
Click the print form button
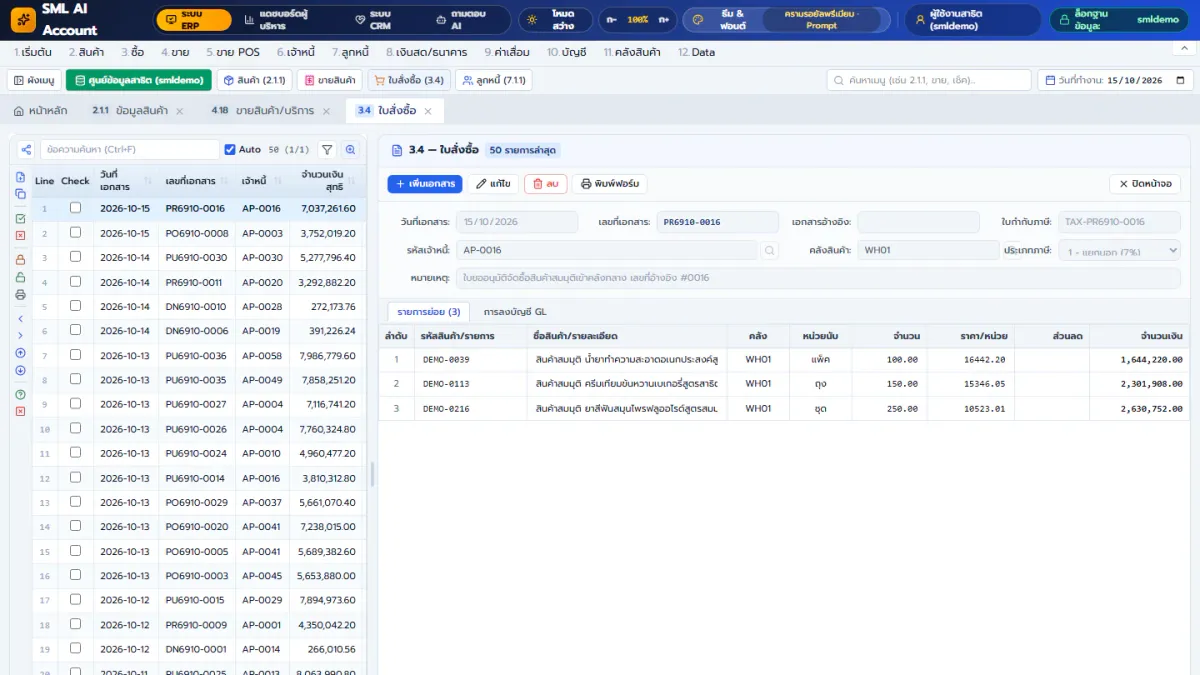(609, 184)
